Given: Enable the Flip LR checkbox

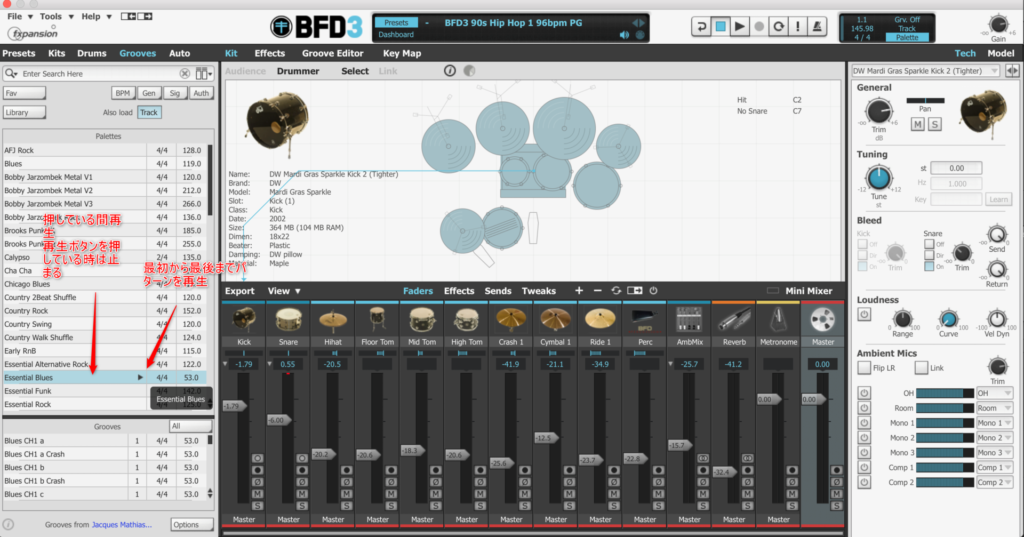Looking at the screenshot, I should click(864, 368).
